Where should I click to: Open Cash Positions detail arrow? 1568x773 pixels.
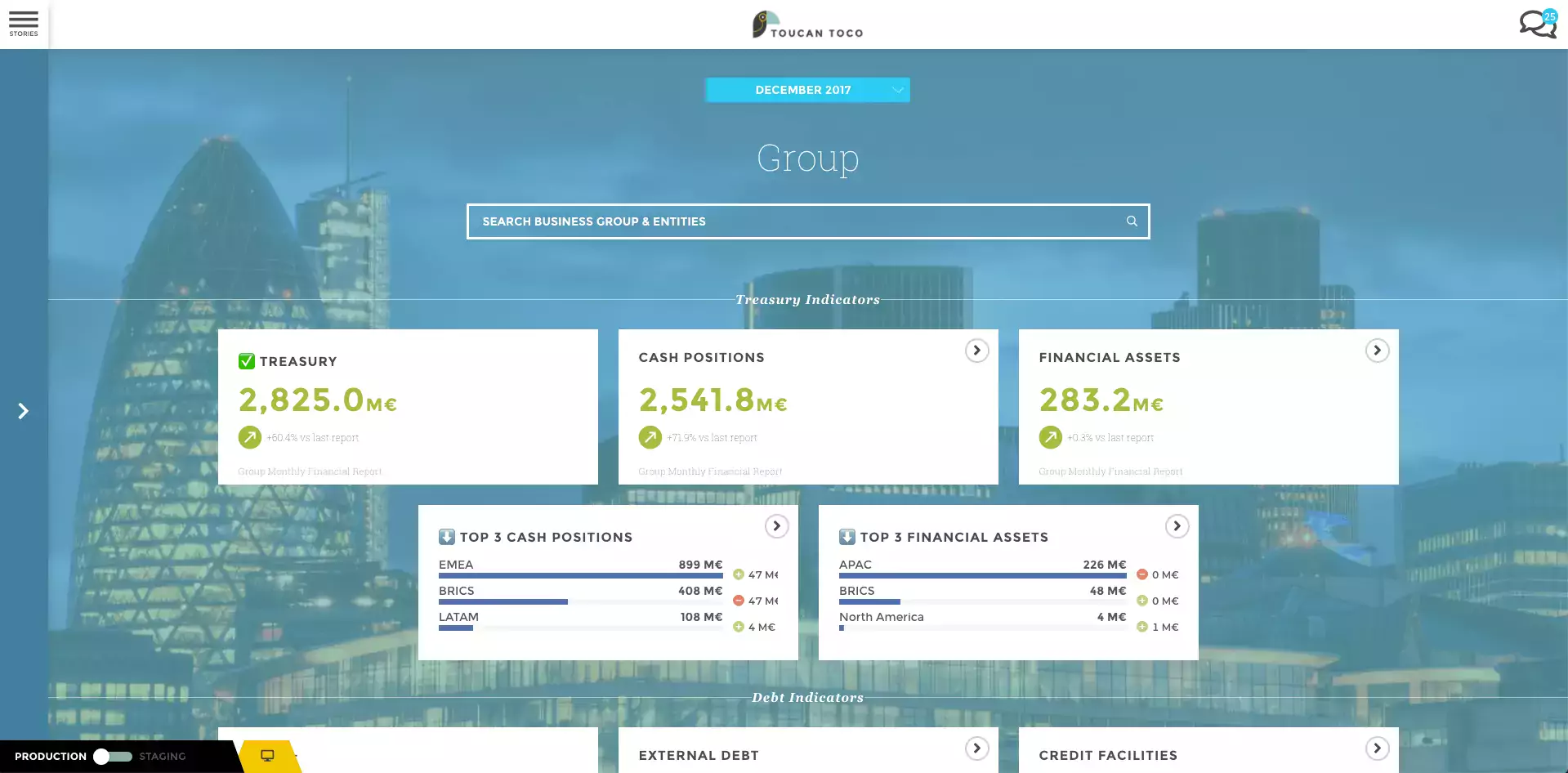pos(976,351)
